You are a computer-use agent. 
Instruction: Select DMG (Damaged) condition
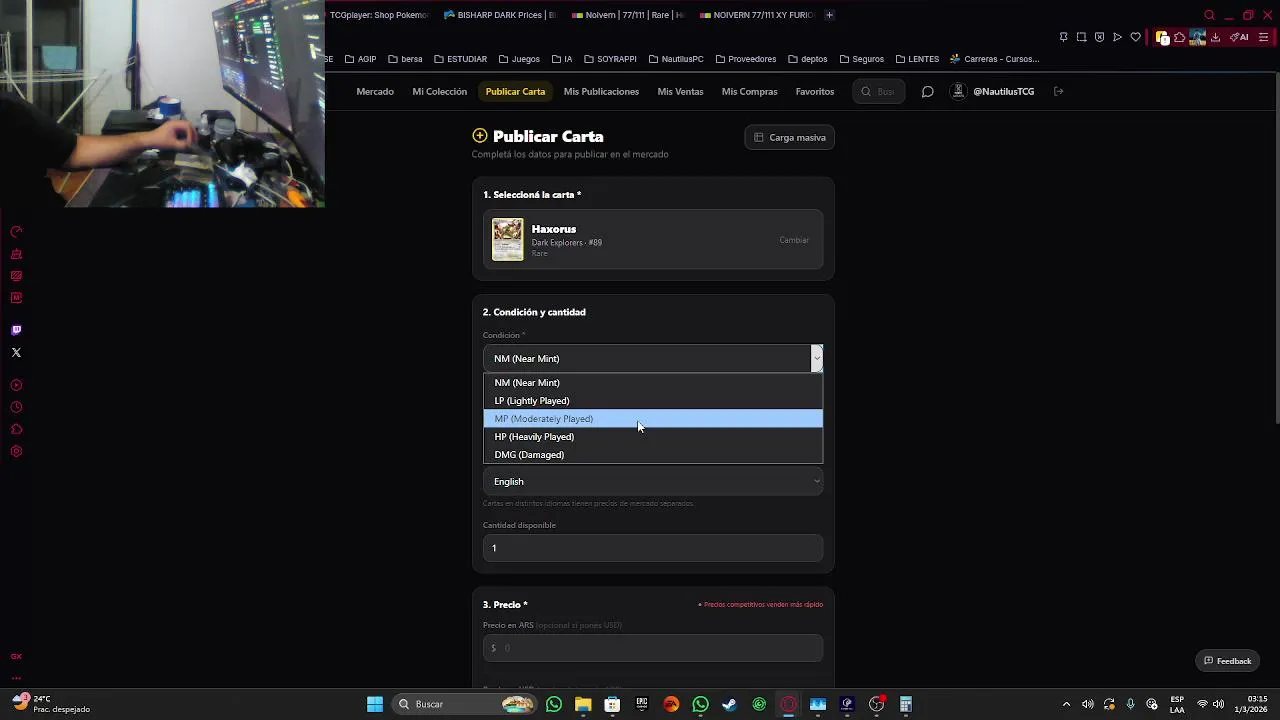[653, 455]
